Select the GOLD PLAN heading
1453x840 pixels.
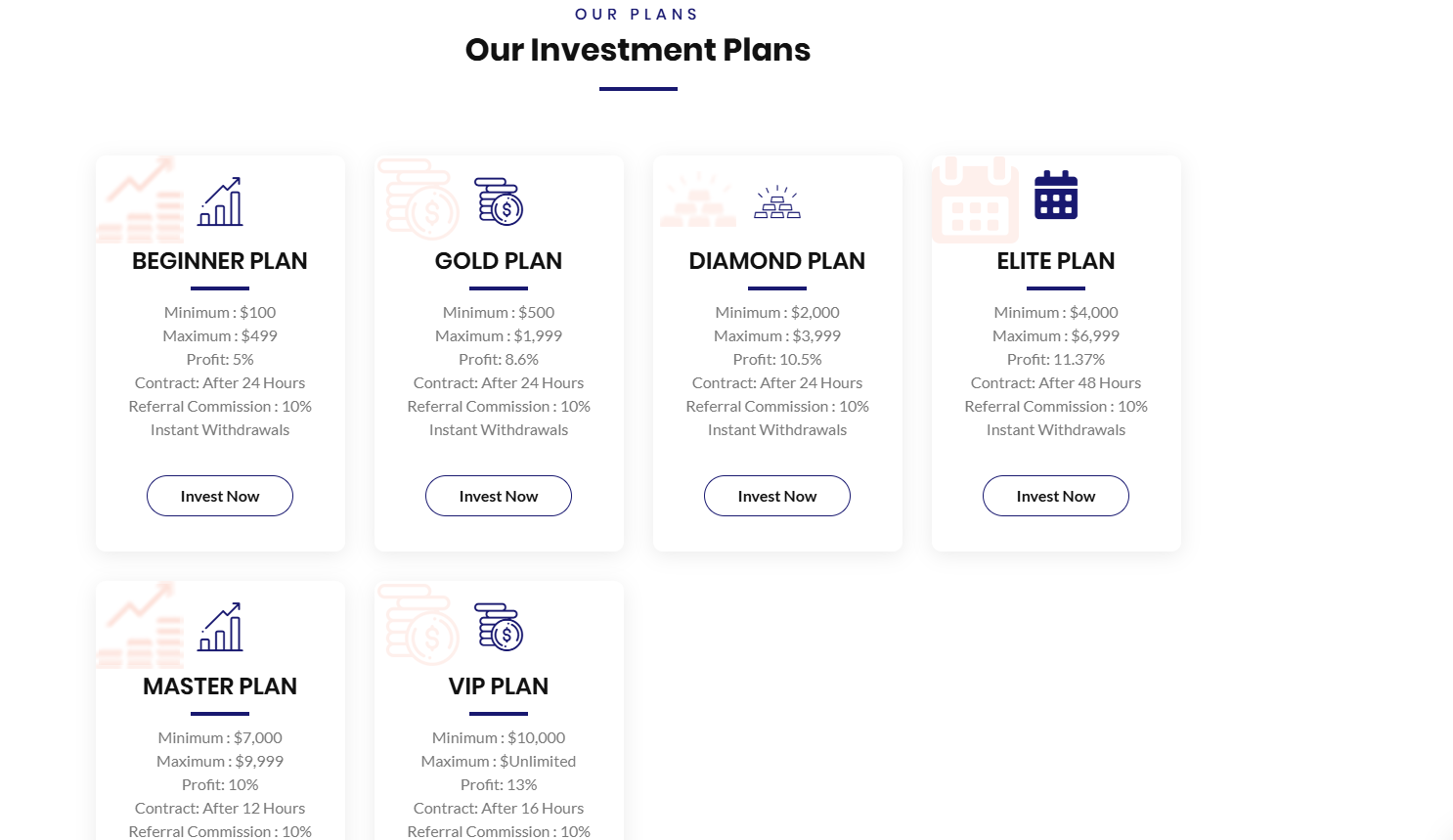pos(499,261)
